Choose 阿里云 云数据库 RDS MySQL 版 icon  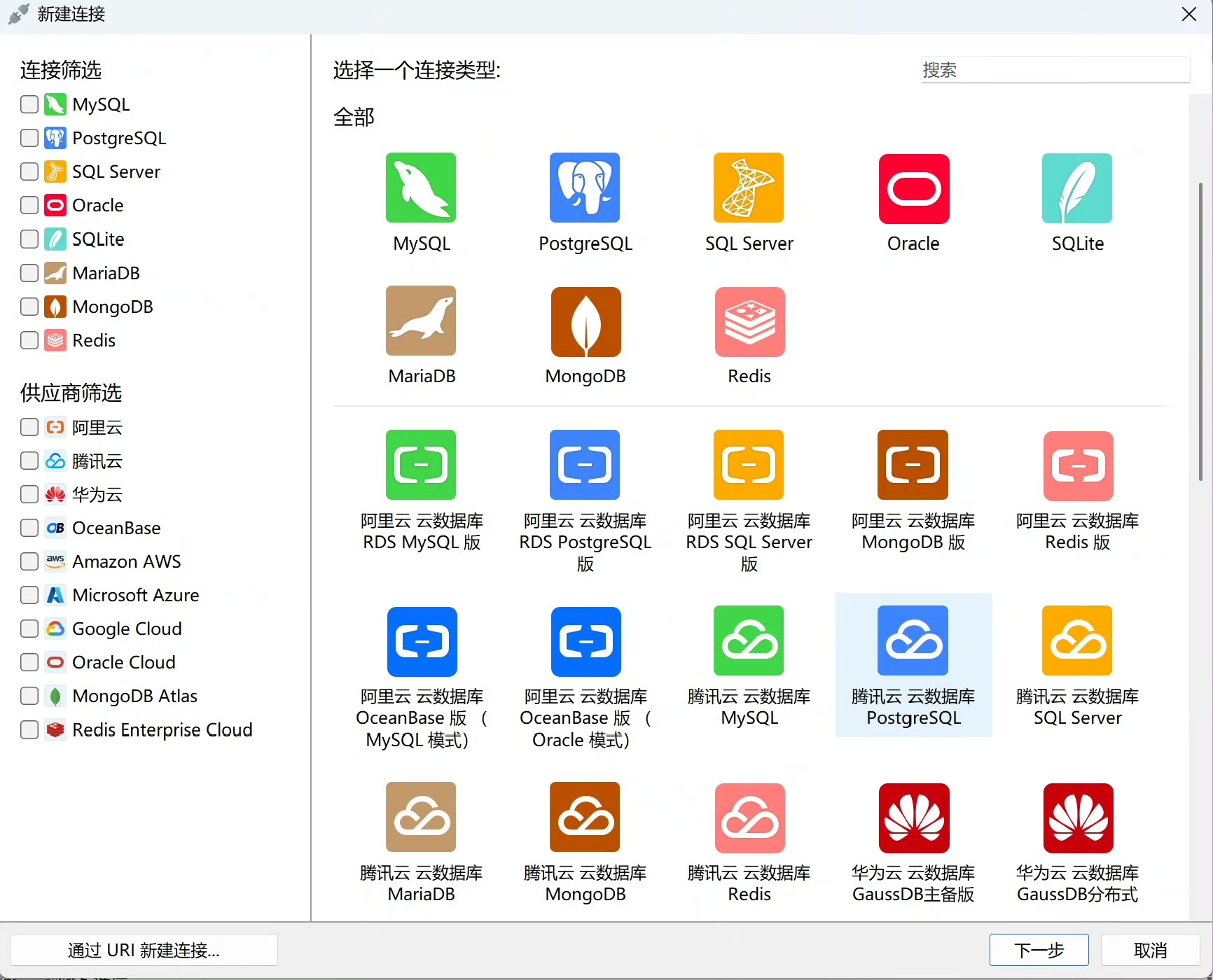click(x=421, y=465)
